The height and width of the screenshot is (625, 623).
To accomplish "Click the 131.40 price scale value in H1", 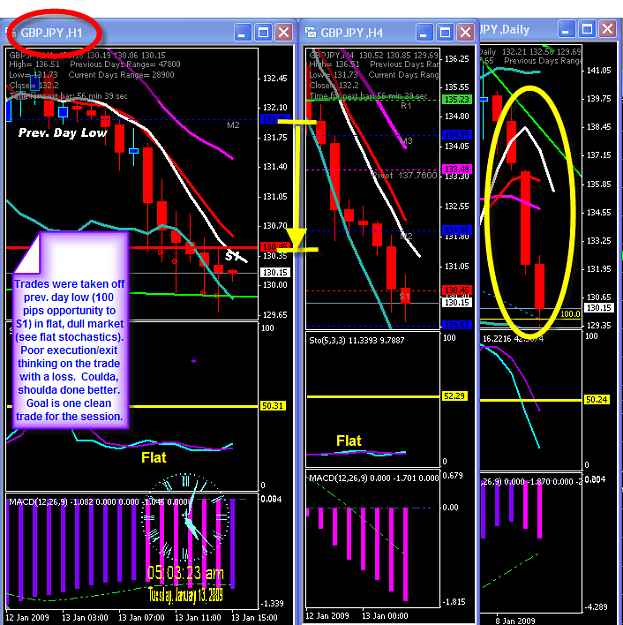I will tap(275, 167).
